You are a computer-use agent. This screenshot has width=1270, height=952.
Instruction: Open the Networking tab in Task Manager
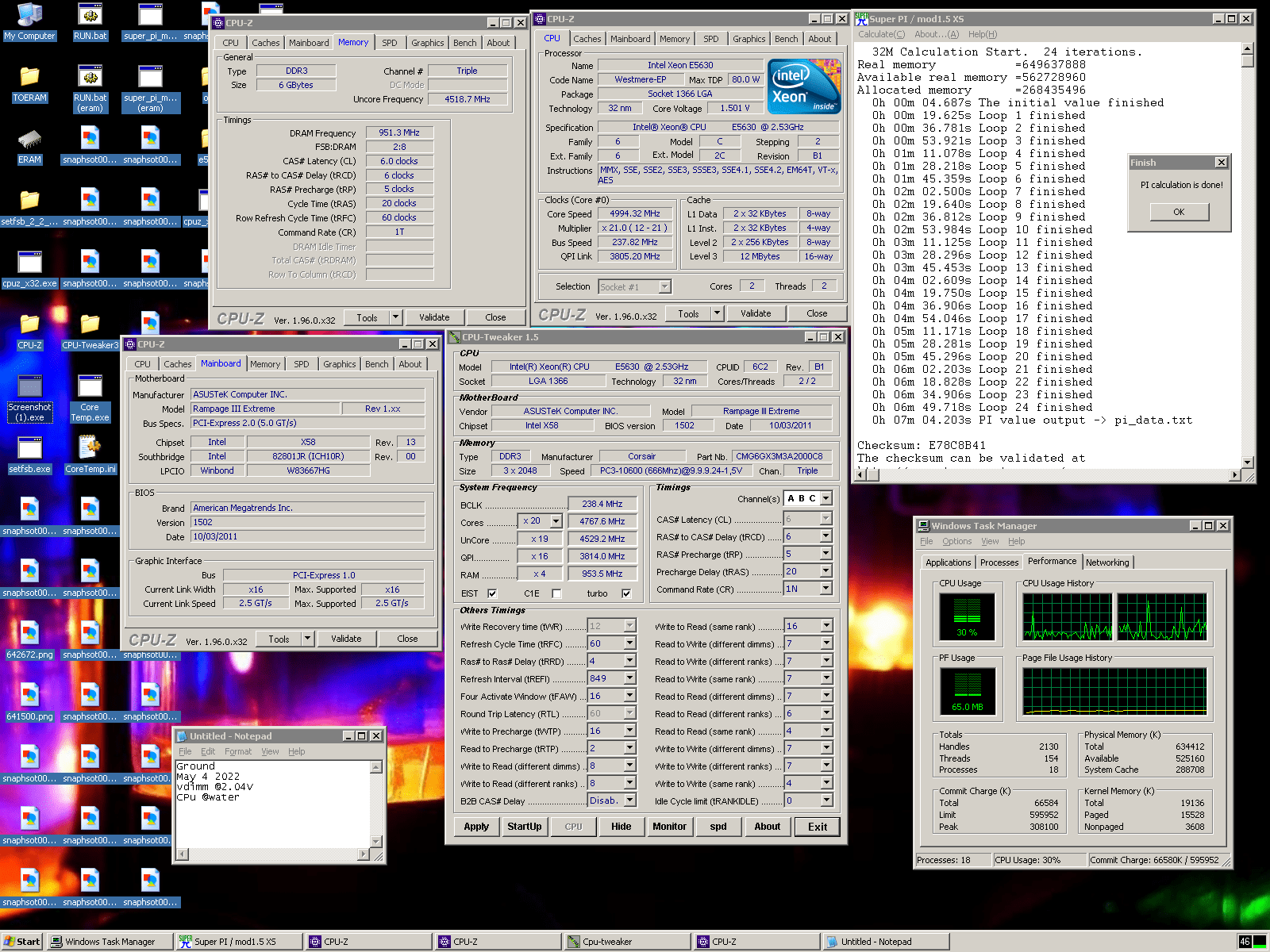(1106, 562)
